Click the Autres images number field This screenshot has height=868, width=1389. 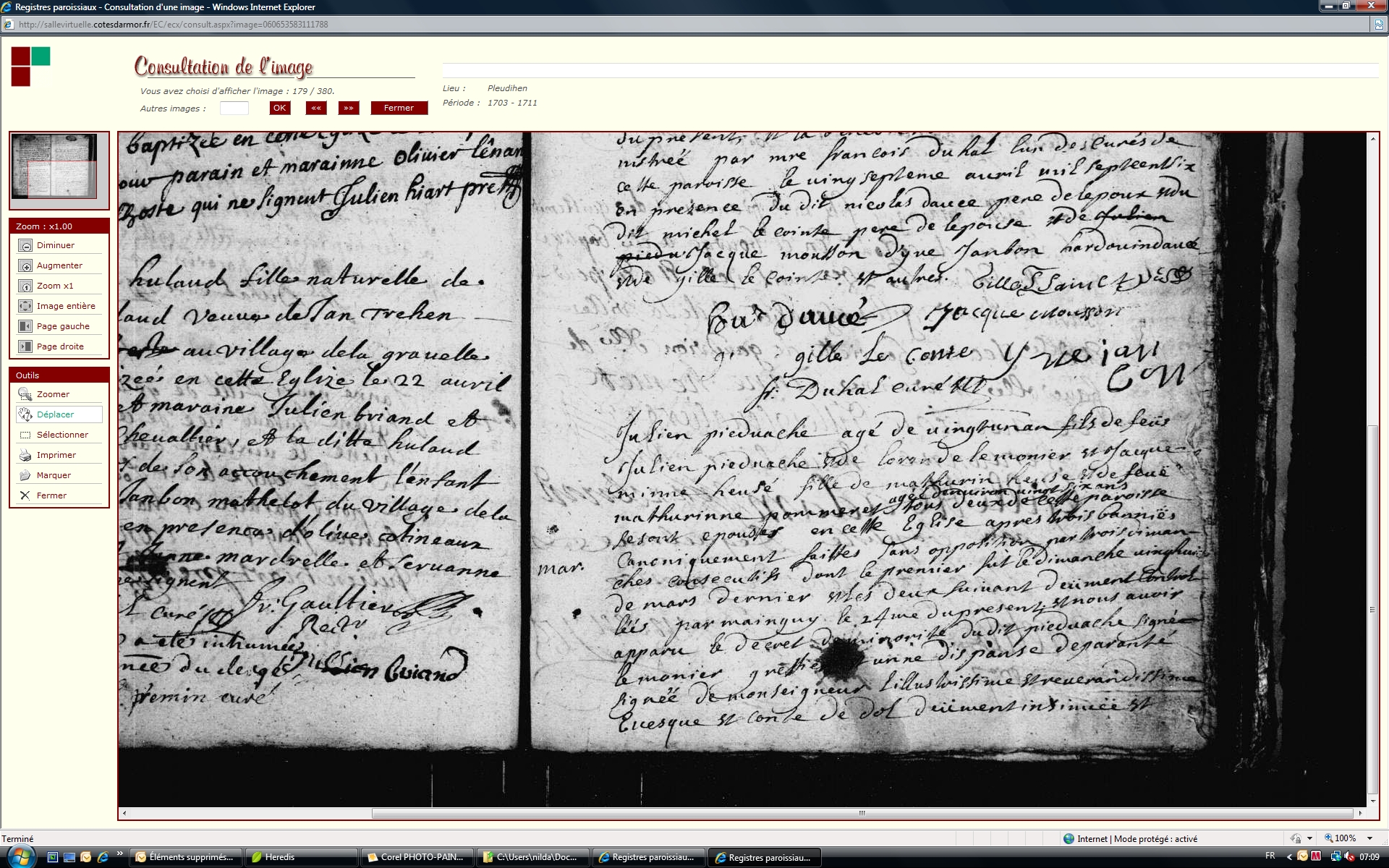234,109
